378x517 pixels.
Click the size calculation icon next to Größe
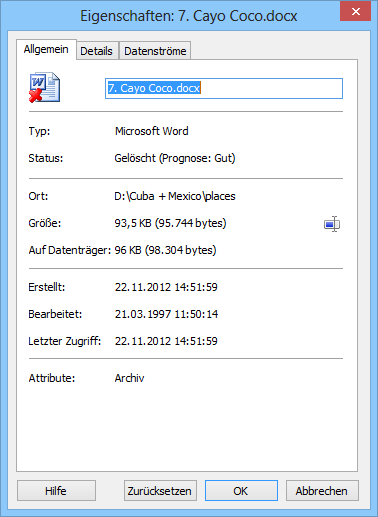click(332, 224)
